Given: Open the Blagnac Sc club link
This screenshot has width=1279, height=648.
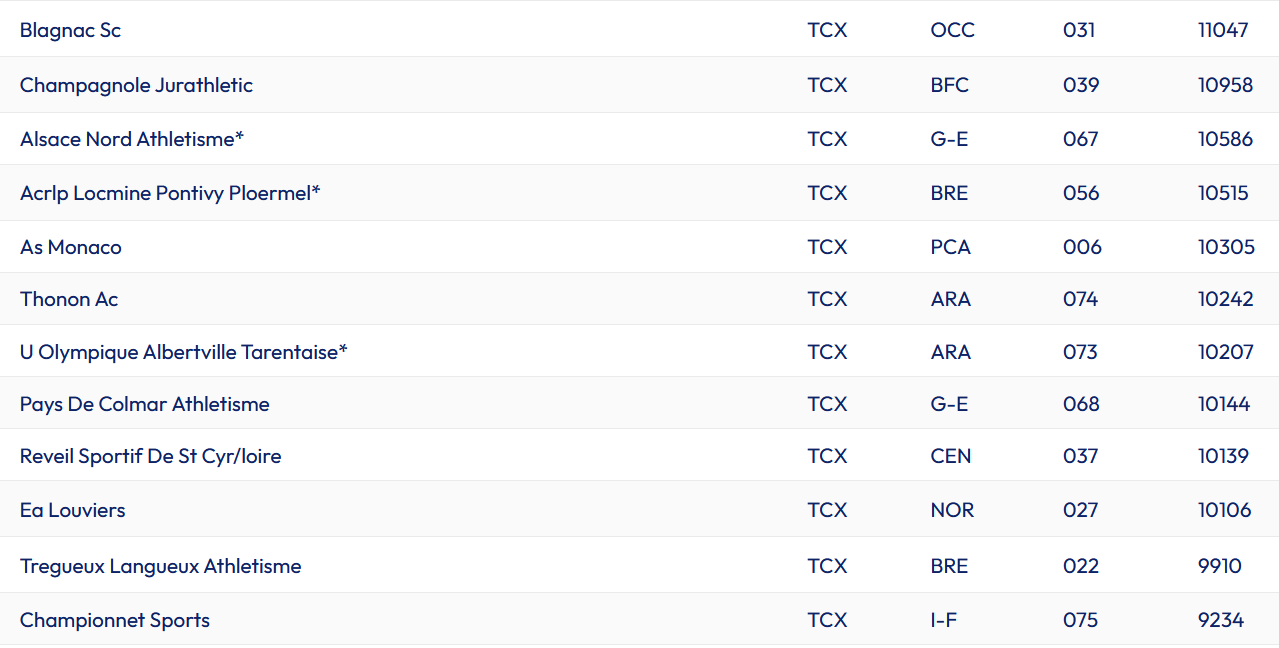Looking at the screenshot, I should click(x=70, y=30).
